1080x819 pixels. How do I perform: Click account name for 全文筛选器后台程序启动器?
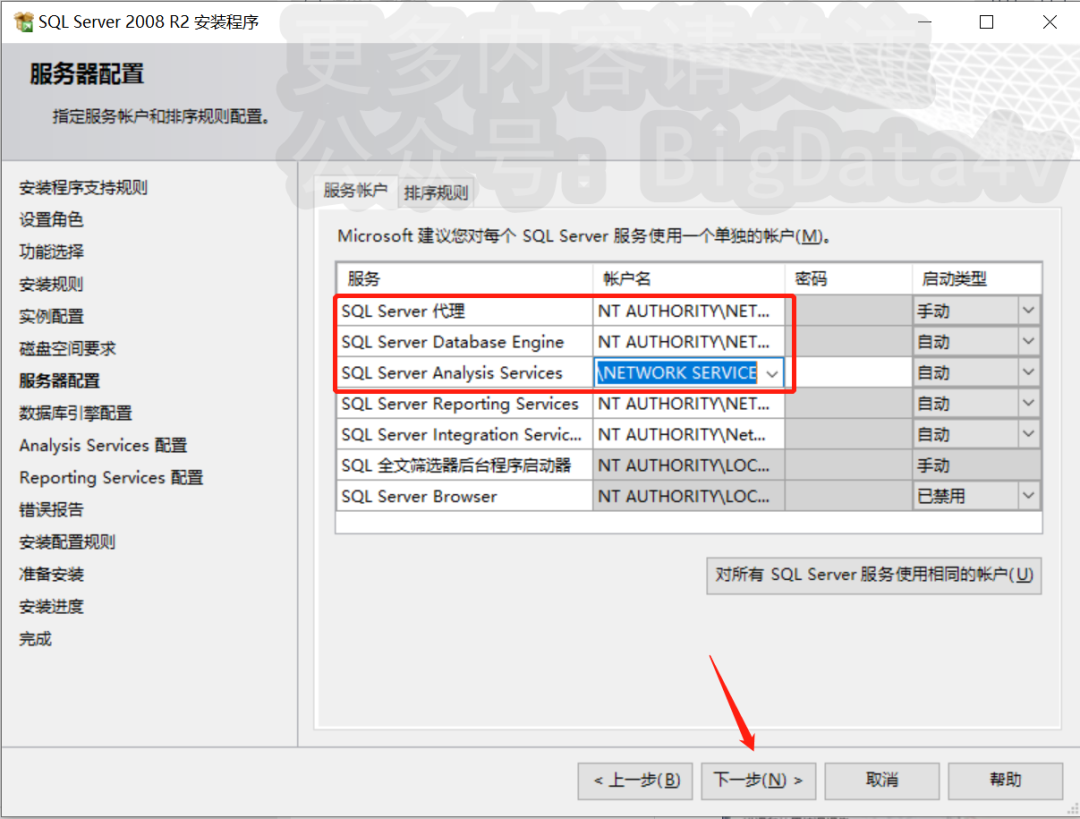688,466
